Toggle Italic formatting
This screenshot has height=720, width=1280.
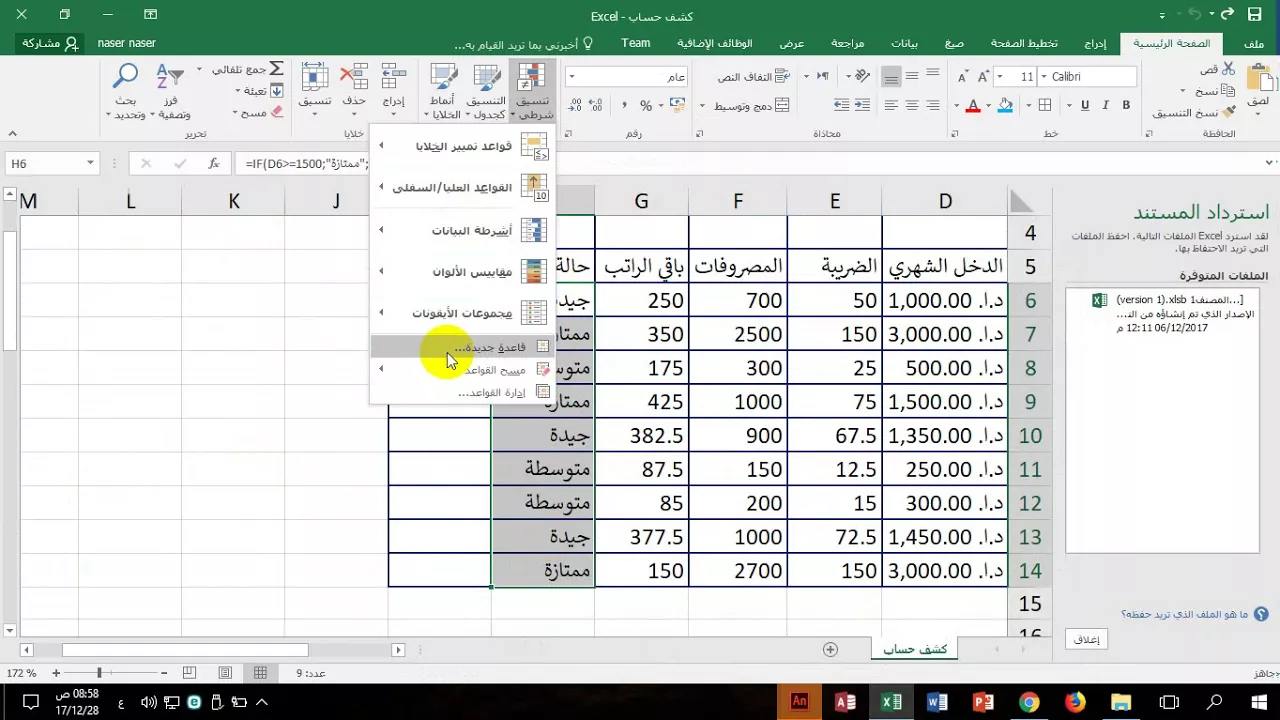1105,105
